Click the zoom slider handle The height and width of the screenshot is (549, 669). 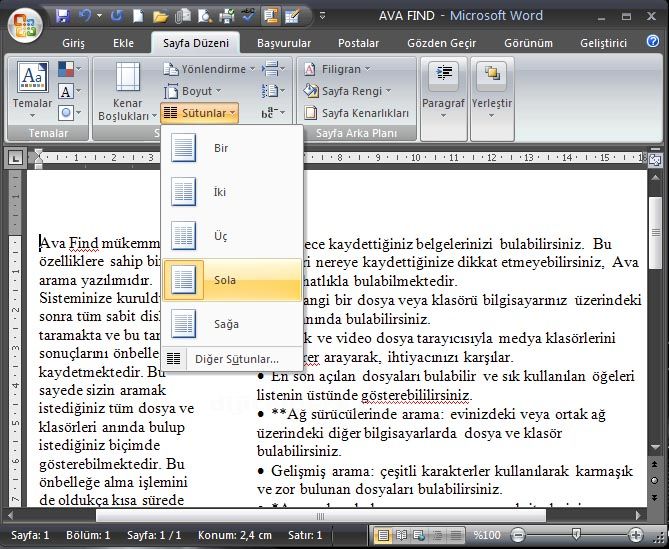point(576,534)
